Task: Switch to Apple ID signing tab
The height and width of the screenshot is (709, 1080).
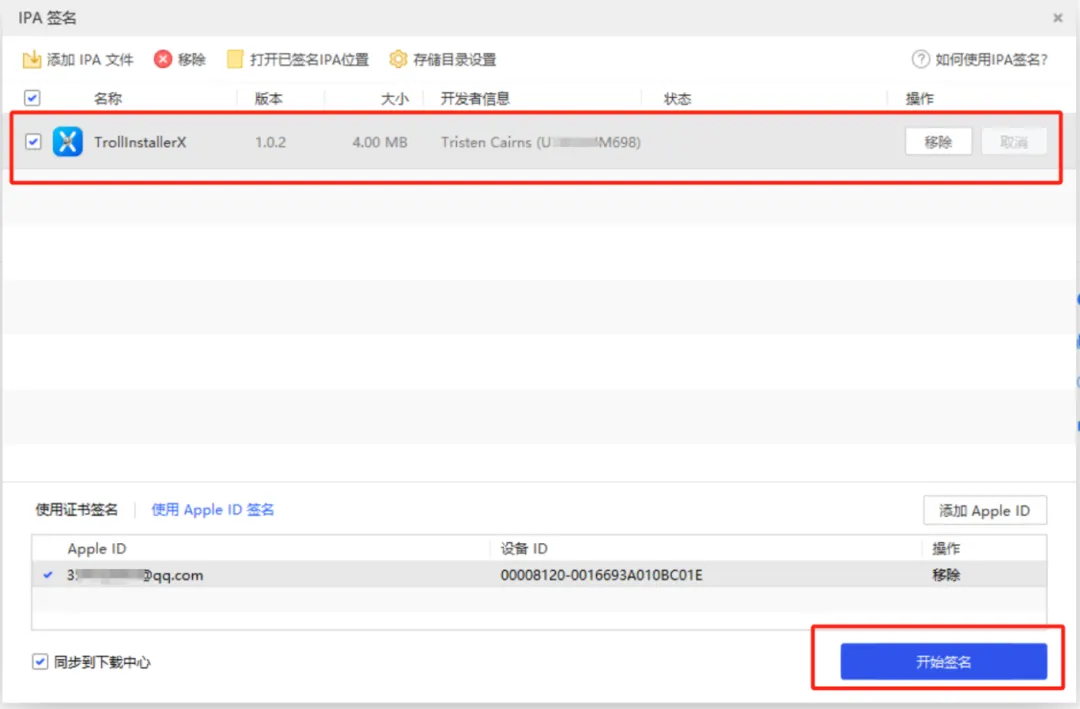Action: [x=212, y=510]
